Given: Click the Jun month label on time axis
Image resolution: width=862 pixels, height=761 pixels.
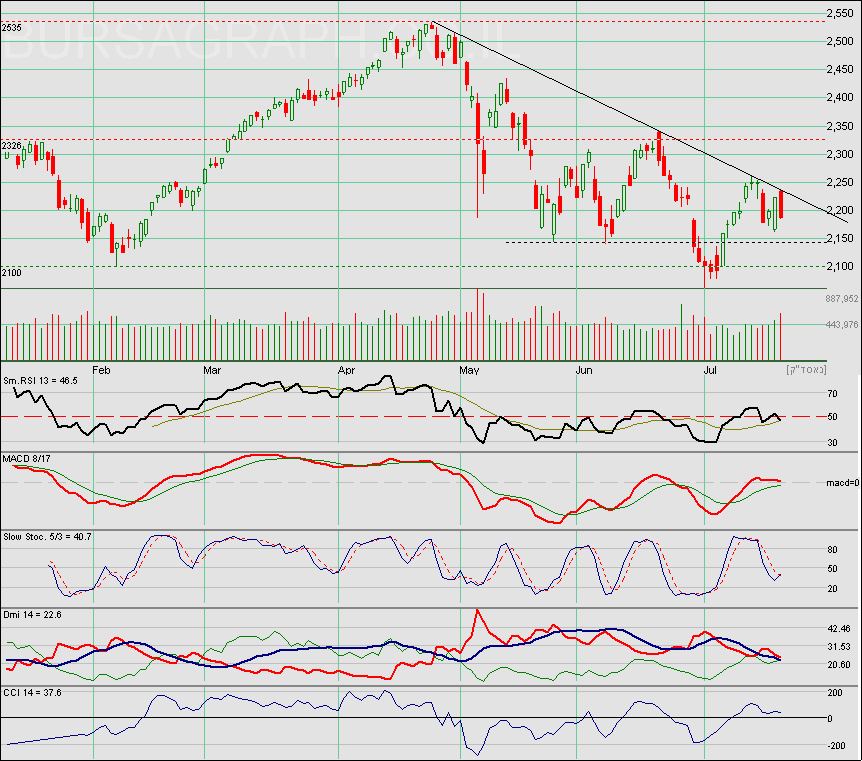Looking at the screenshot, I should click(x=584, y=370).
